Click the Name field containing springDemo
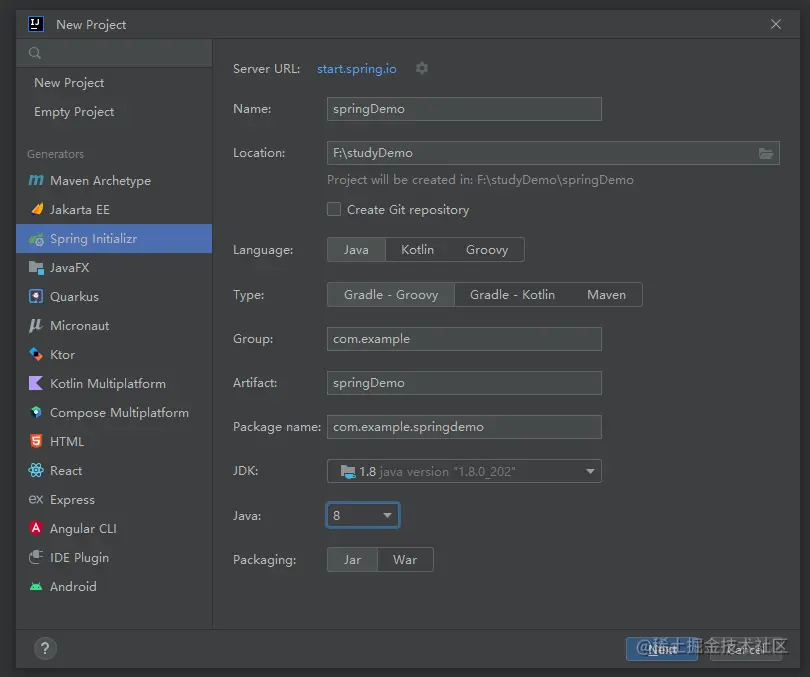The width and height of the screenshot is (810, 677). [x=464, y=109]
